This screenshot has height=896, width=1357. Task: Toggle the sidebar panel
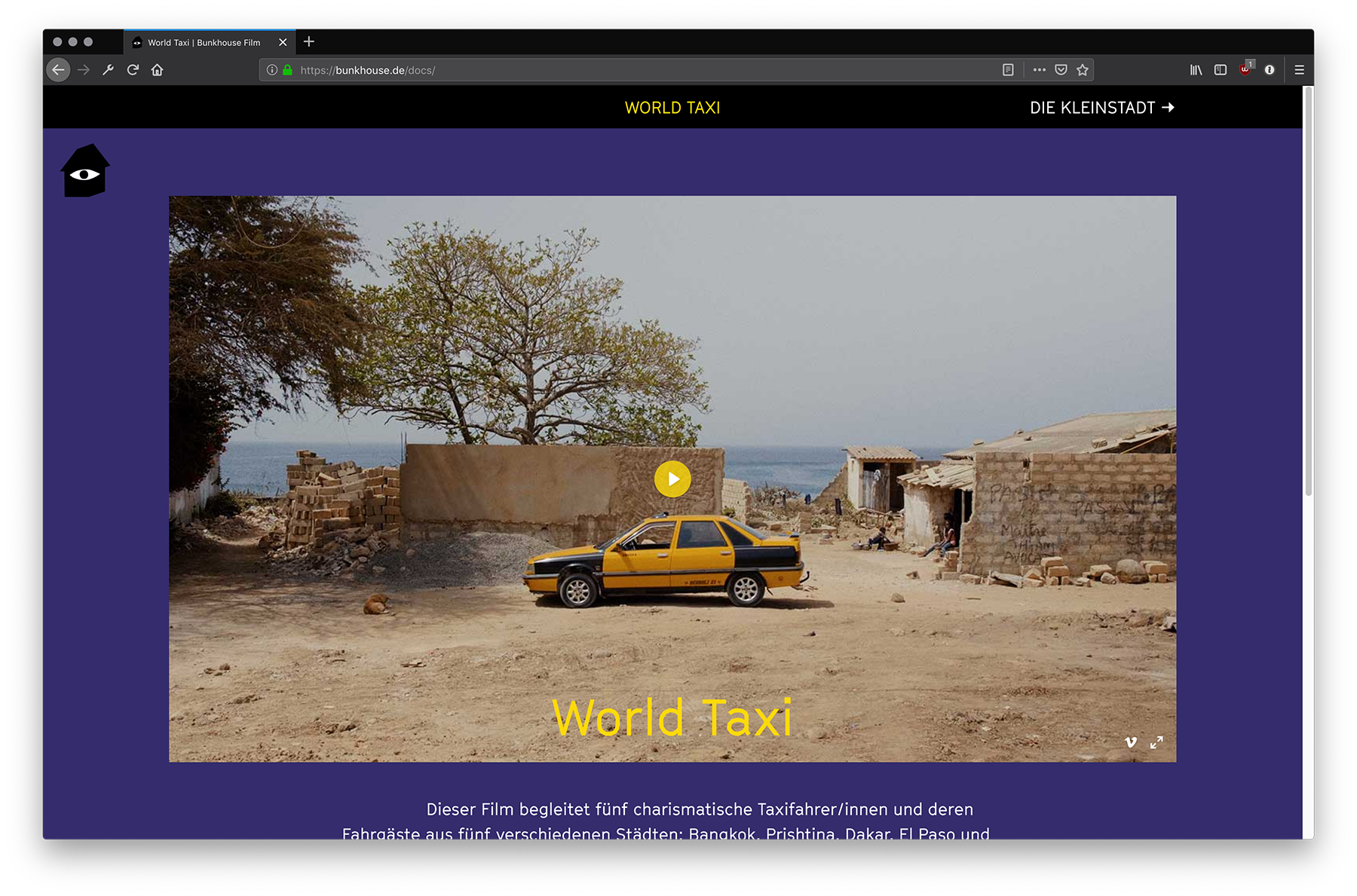click(1221, 70)
